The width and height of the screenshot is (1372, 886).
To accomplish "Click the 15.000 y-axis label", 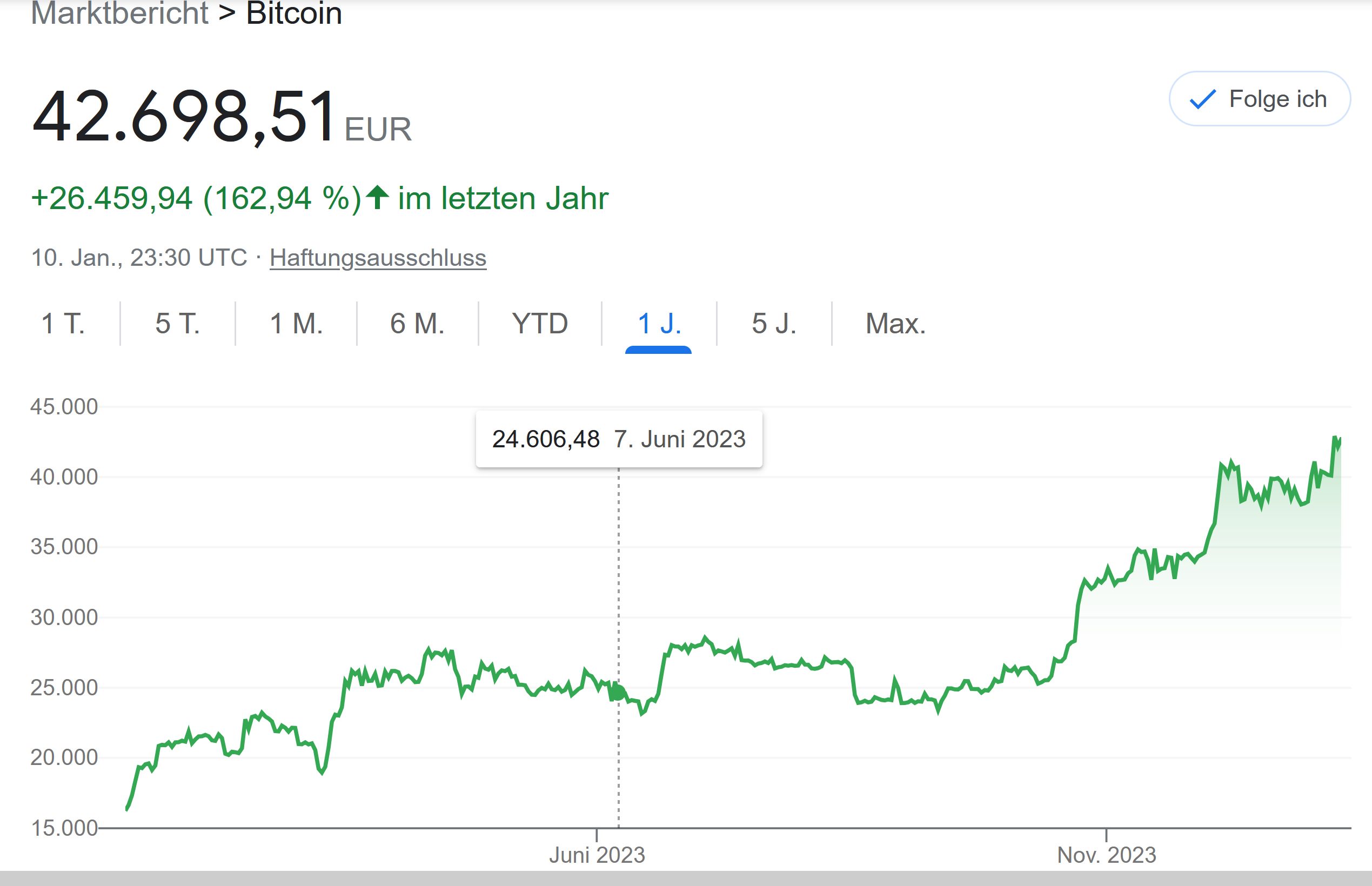I will coord(64,828).
